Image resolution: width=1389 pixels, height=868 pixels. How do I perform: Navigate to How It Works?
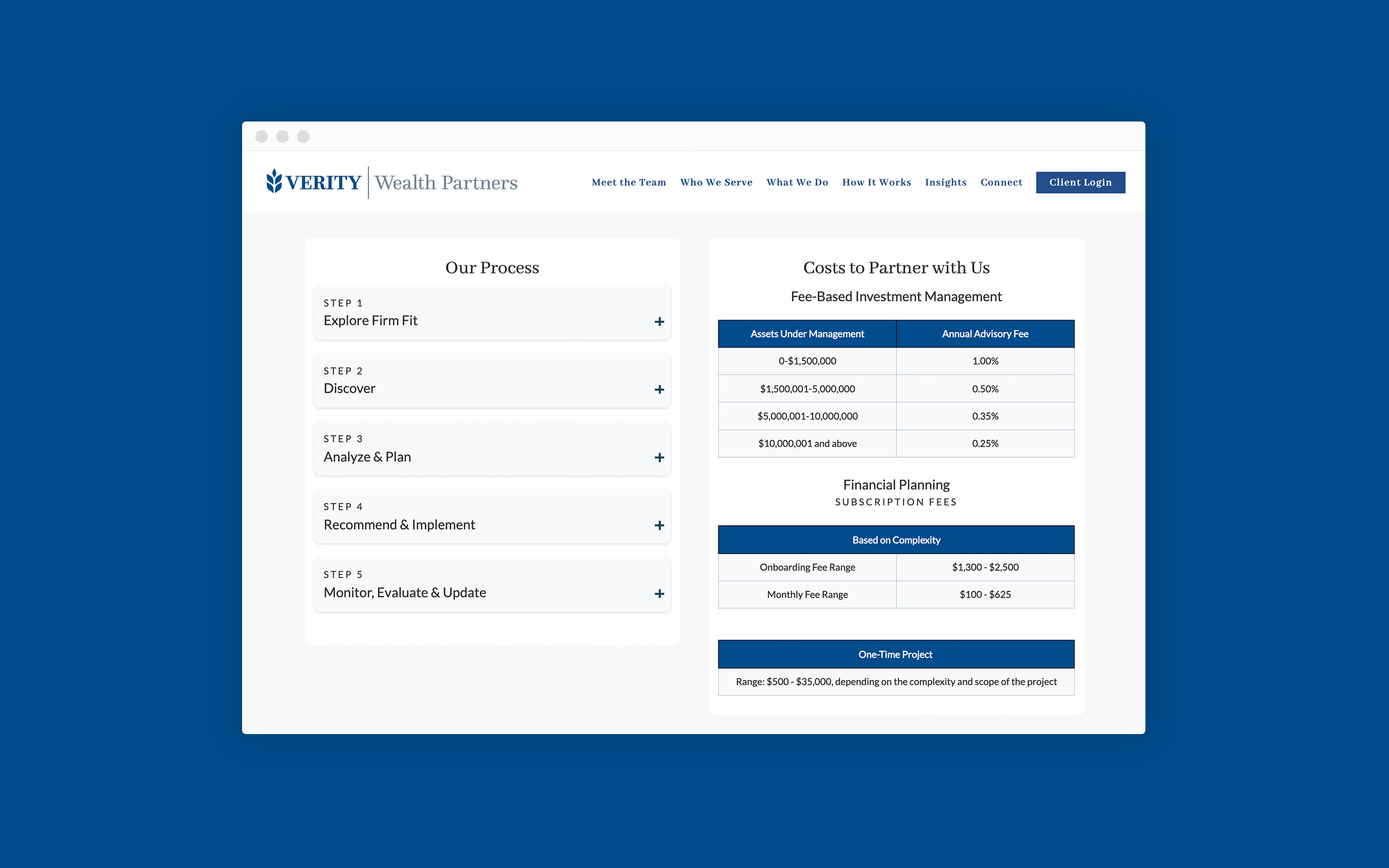877,183
